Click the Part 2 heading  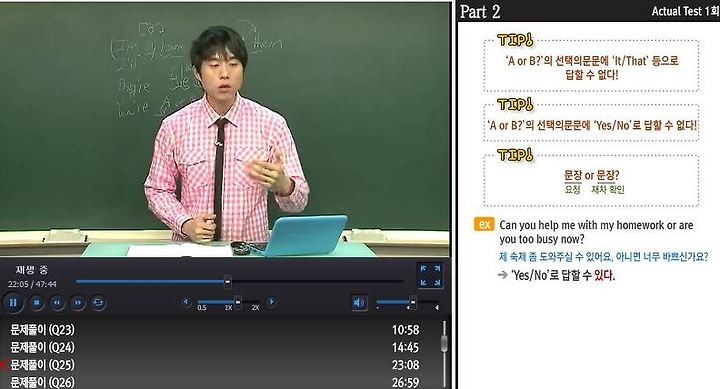tap(480, 11)
